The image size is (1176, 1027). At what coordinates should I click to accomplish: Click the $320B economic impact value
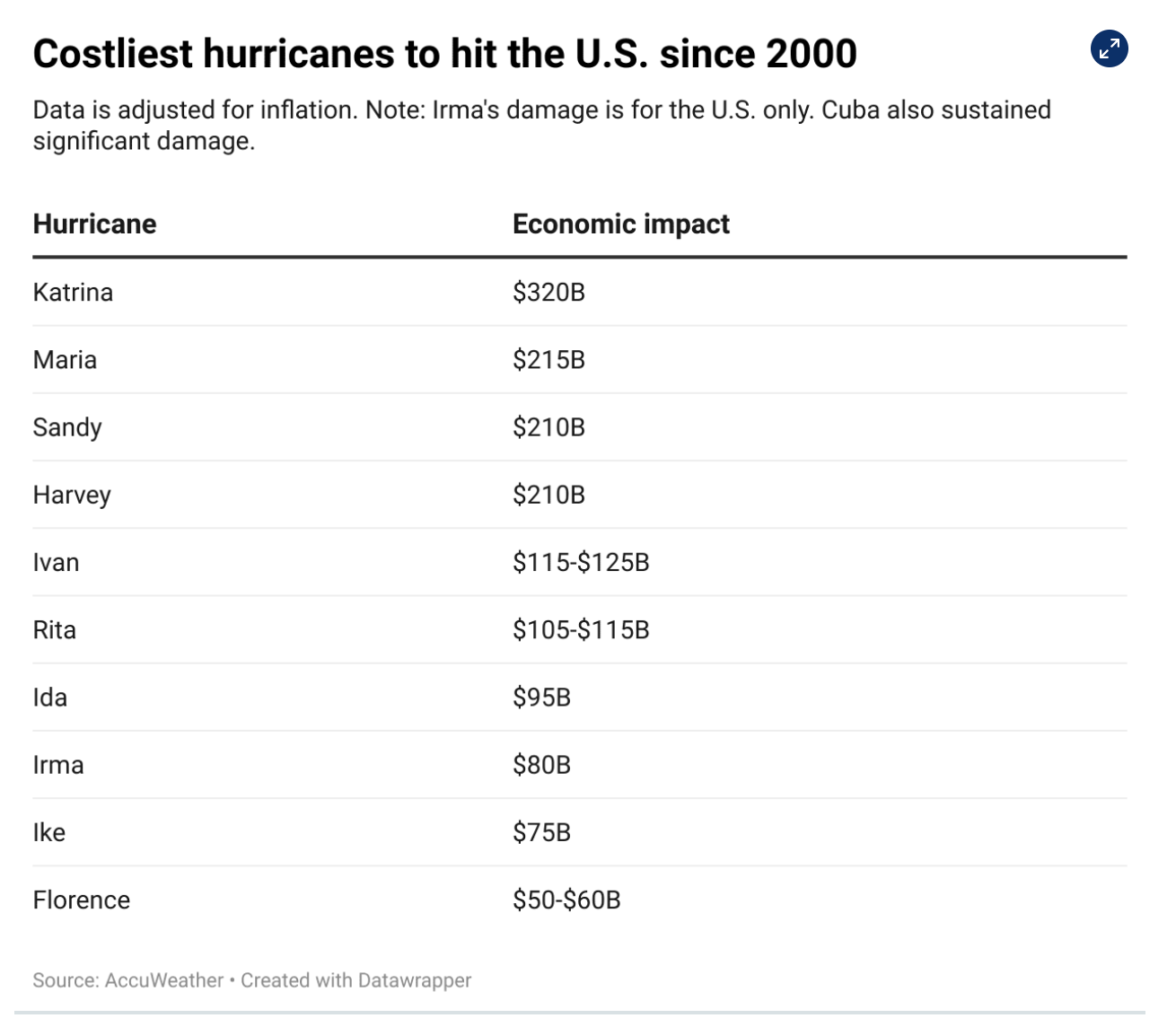pyautogui.click(x=549, y=293)
